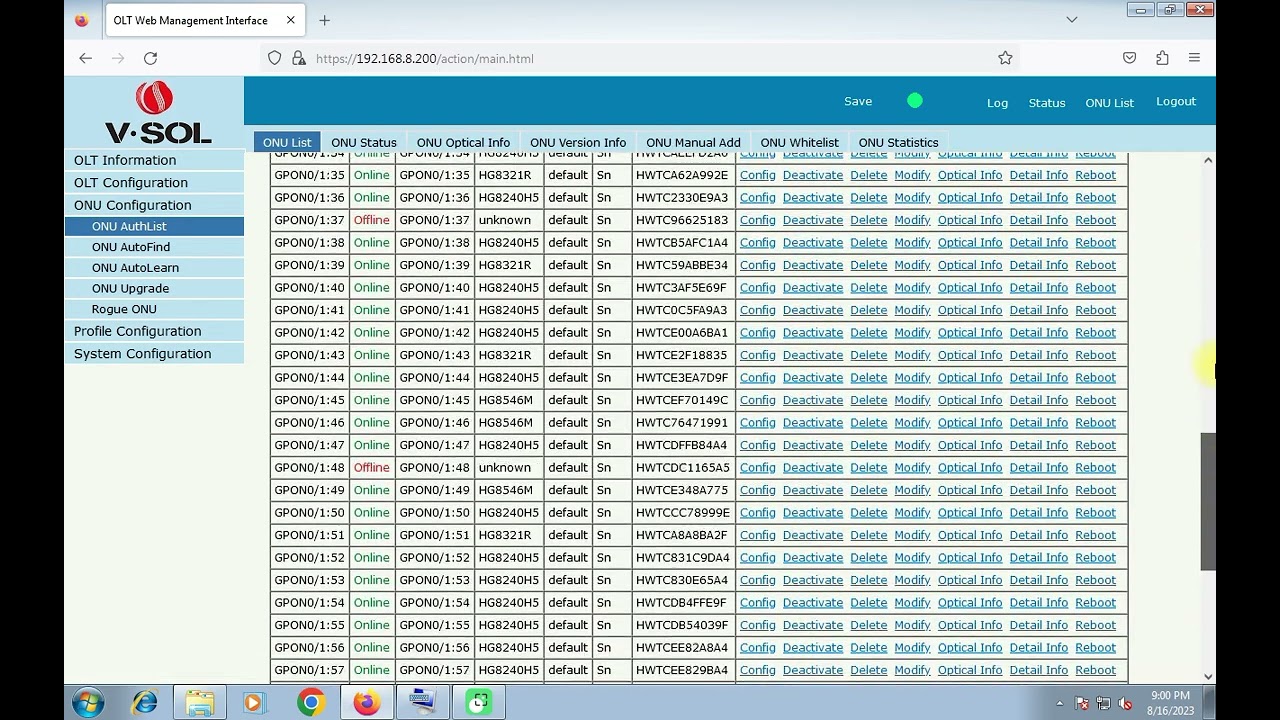
Task: Reboot ONU GPON0/1:36
Action: click(1095, 198)
